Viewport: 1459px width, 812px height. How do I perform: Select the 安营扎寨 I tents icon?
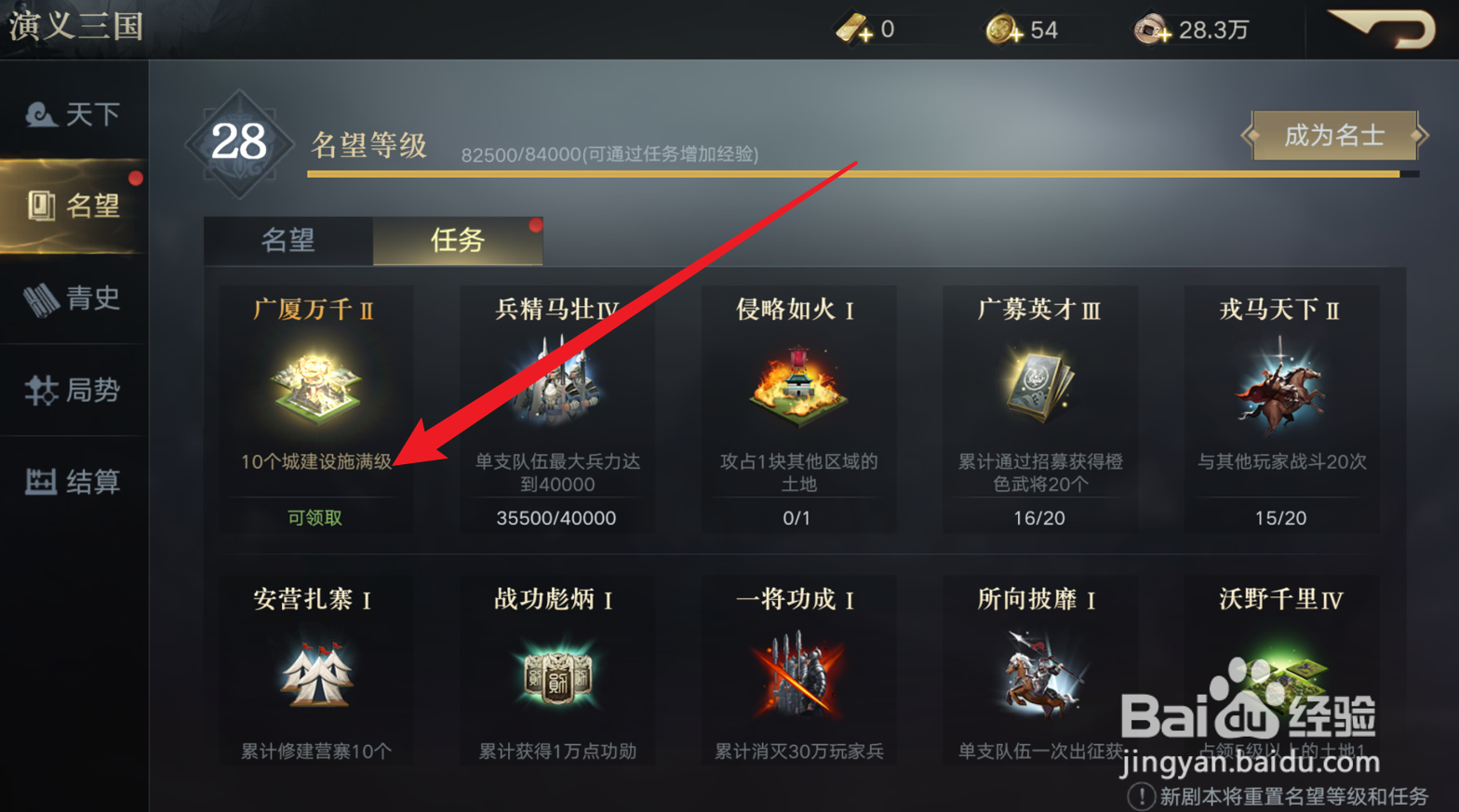(x=315, y=674)
